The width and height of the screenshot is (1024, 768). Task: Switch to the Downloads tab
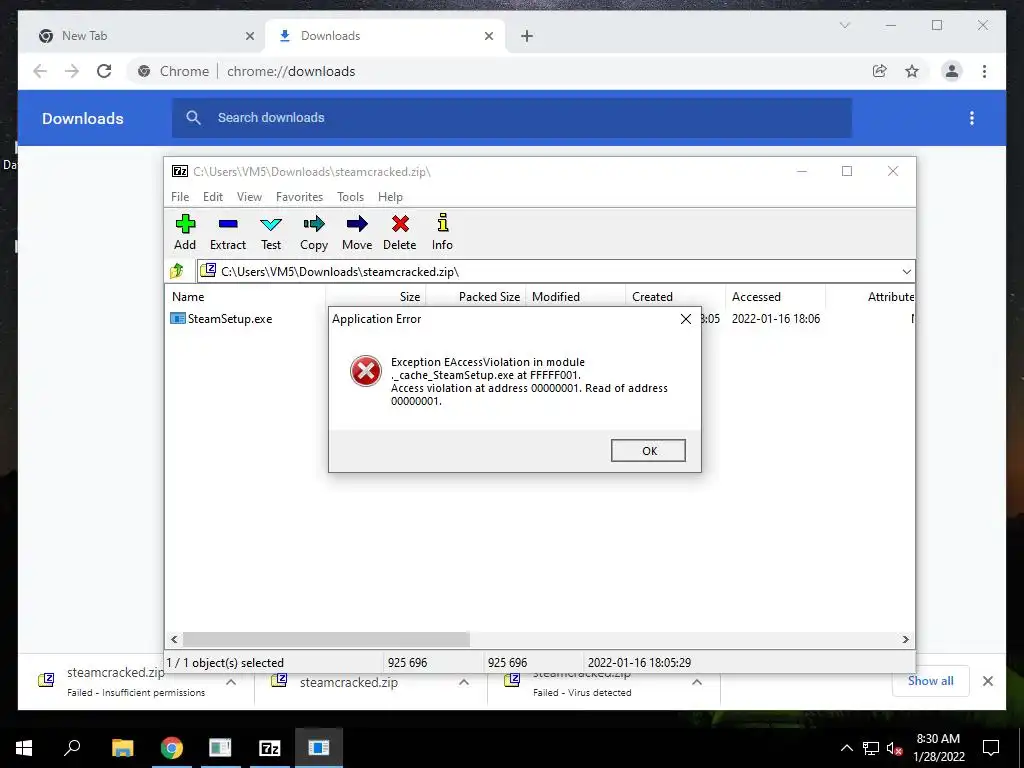point(384,36)
